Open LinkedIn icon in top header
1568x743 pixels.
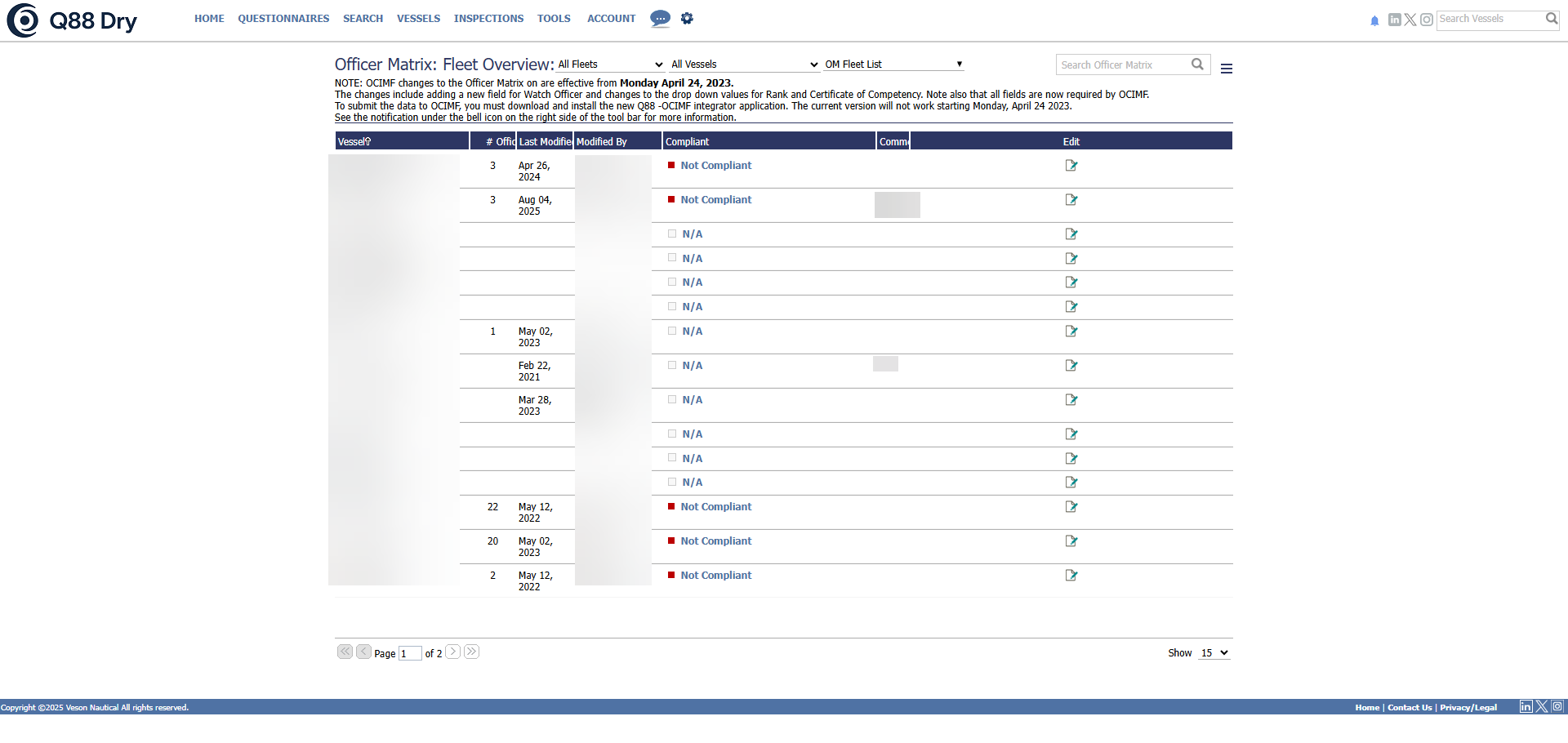(1394, 20)
